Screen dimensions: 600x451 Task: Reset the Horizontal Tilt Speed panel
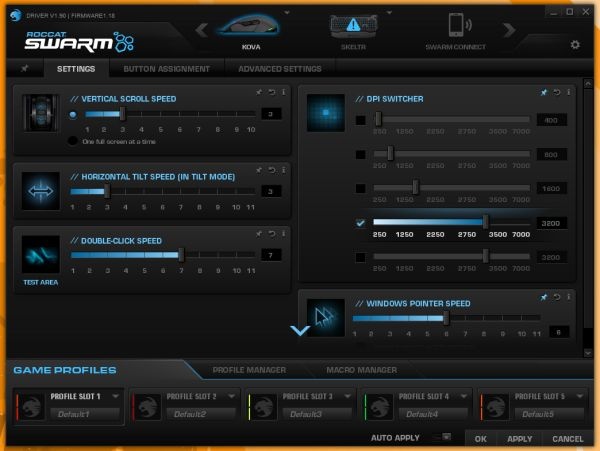pos(272,170)
